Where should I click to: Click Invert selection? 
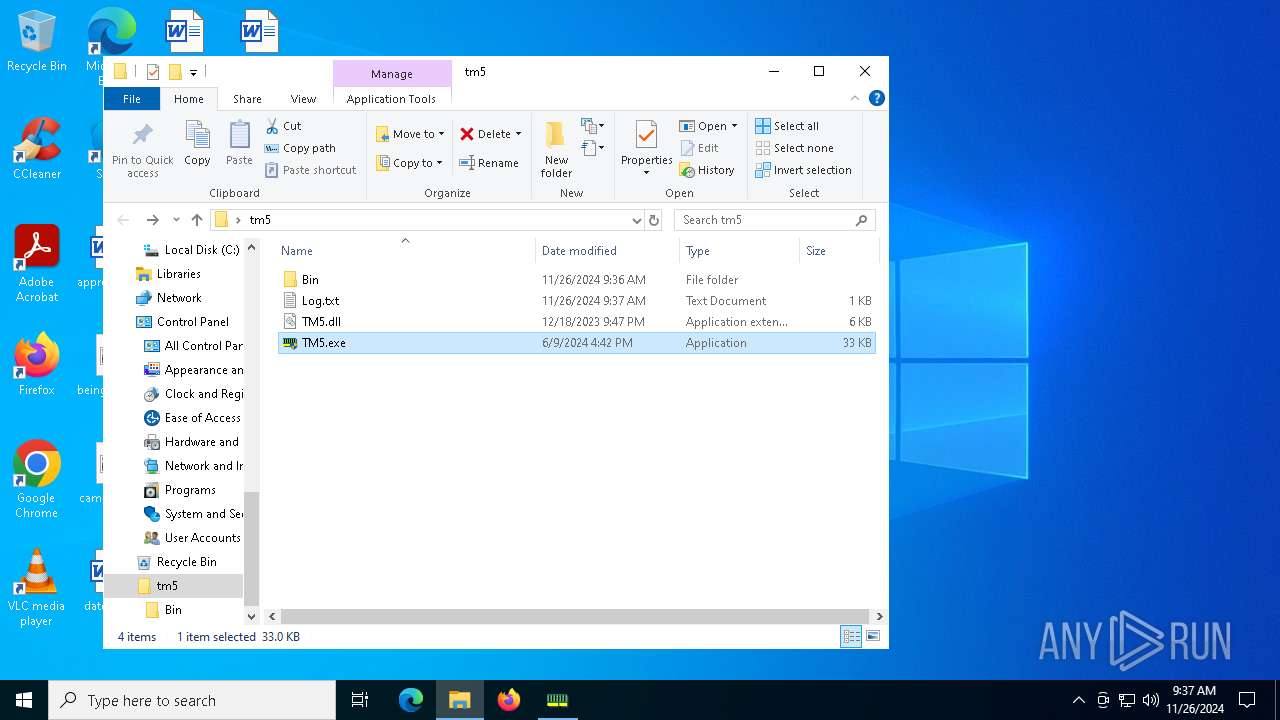tap(803, 170)
